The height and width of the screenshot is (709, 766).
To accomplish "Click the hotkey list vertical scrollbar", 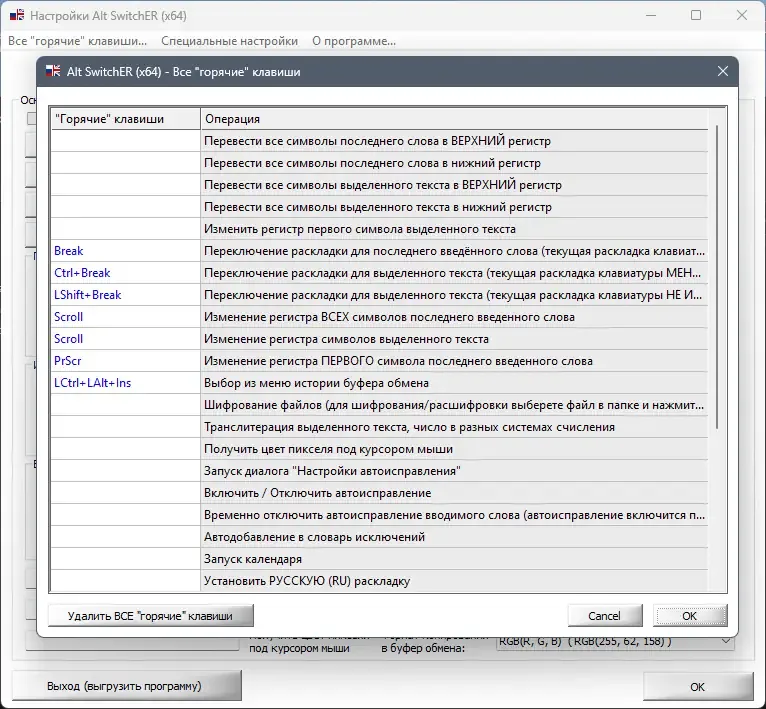I will tap(717, 278).
